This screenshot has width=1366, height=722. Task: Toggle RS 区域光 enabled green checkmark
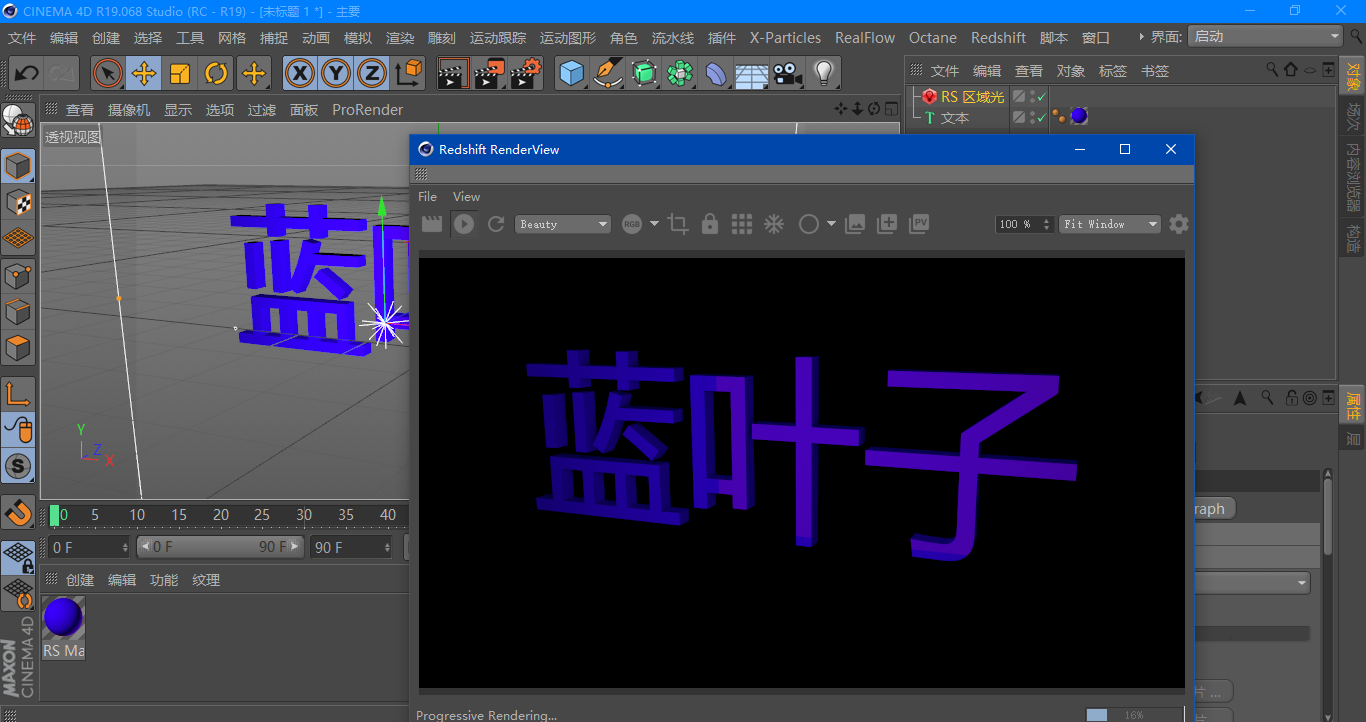(1041, 97)
